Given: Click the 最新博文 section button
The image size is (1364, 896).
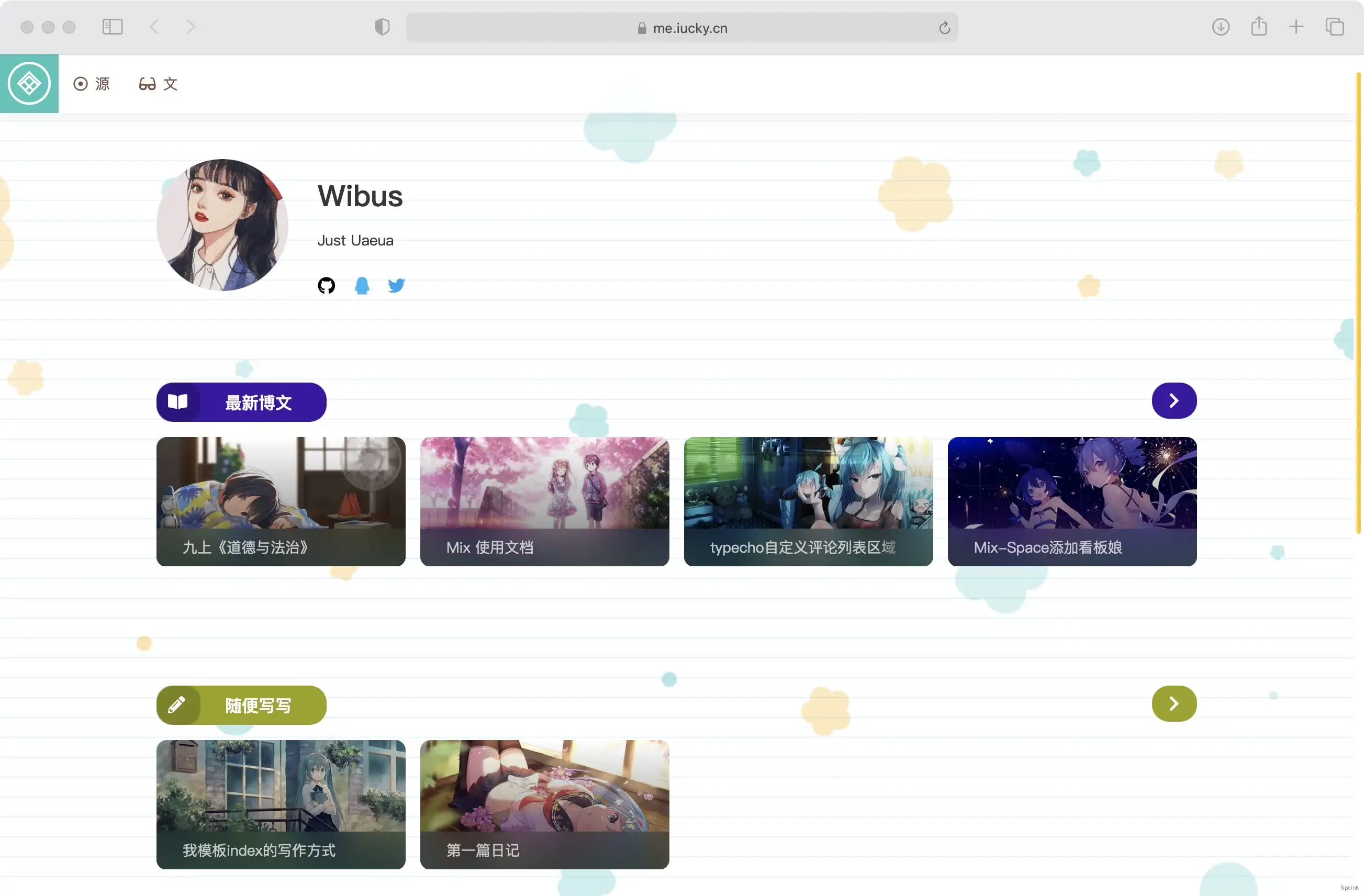Looking at the screenshot, I should [241, 402].
